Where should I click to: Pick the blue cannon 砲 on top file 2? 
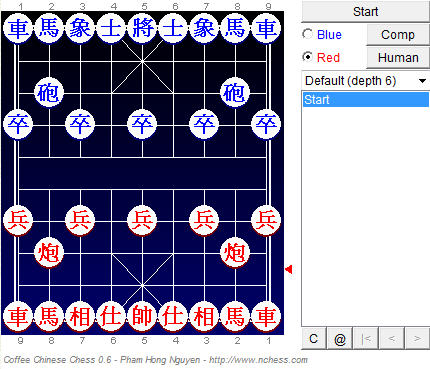[49, 92]
